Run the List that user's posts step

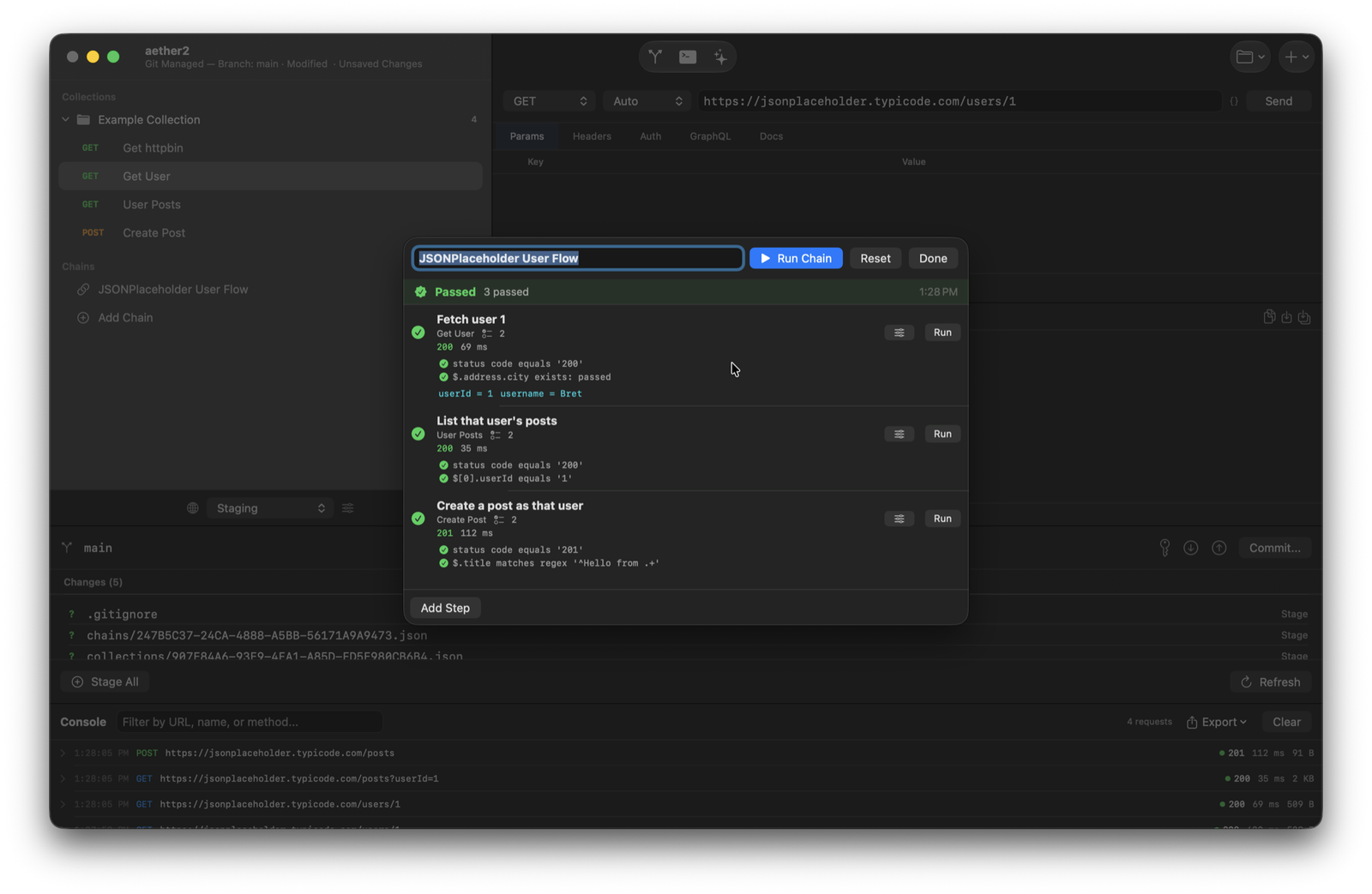(x=942, y=434)
